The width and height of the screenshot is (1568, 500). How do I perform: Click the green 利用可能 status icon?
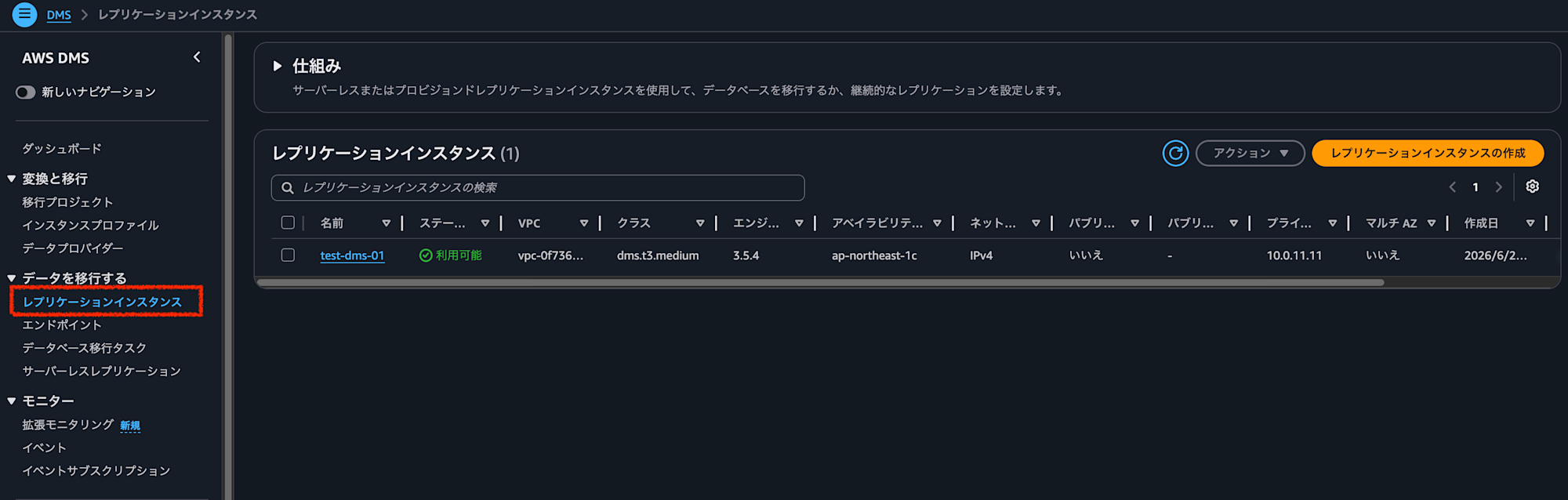[x=426, y=255]
